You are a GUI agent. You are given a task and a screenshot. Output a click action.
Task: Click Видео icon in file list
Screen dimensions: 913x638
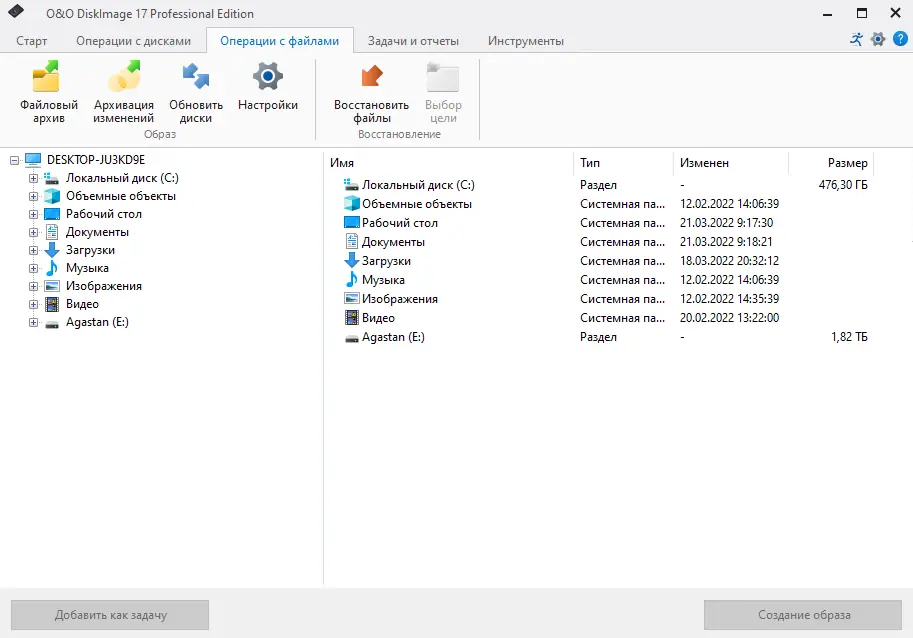(x=351, y=317)
